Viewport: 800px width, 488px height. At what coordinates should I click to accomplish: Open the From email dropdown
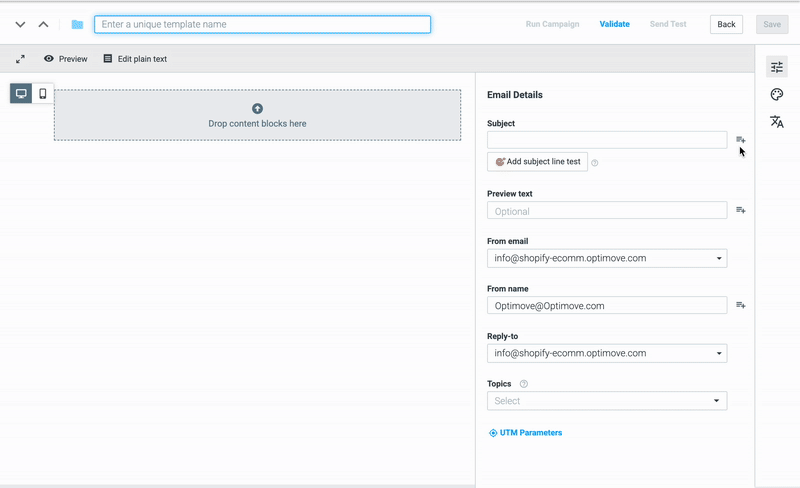607,258
